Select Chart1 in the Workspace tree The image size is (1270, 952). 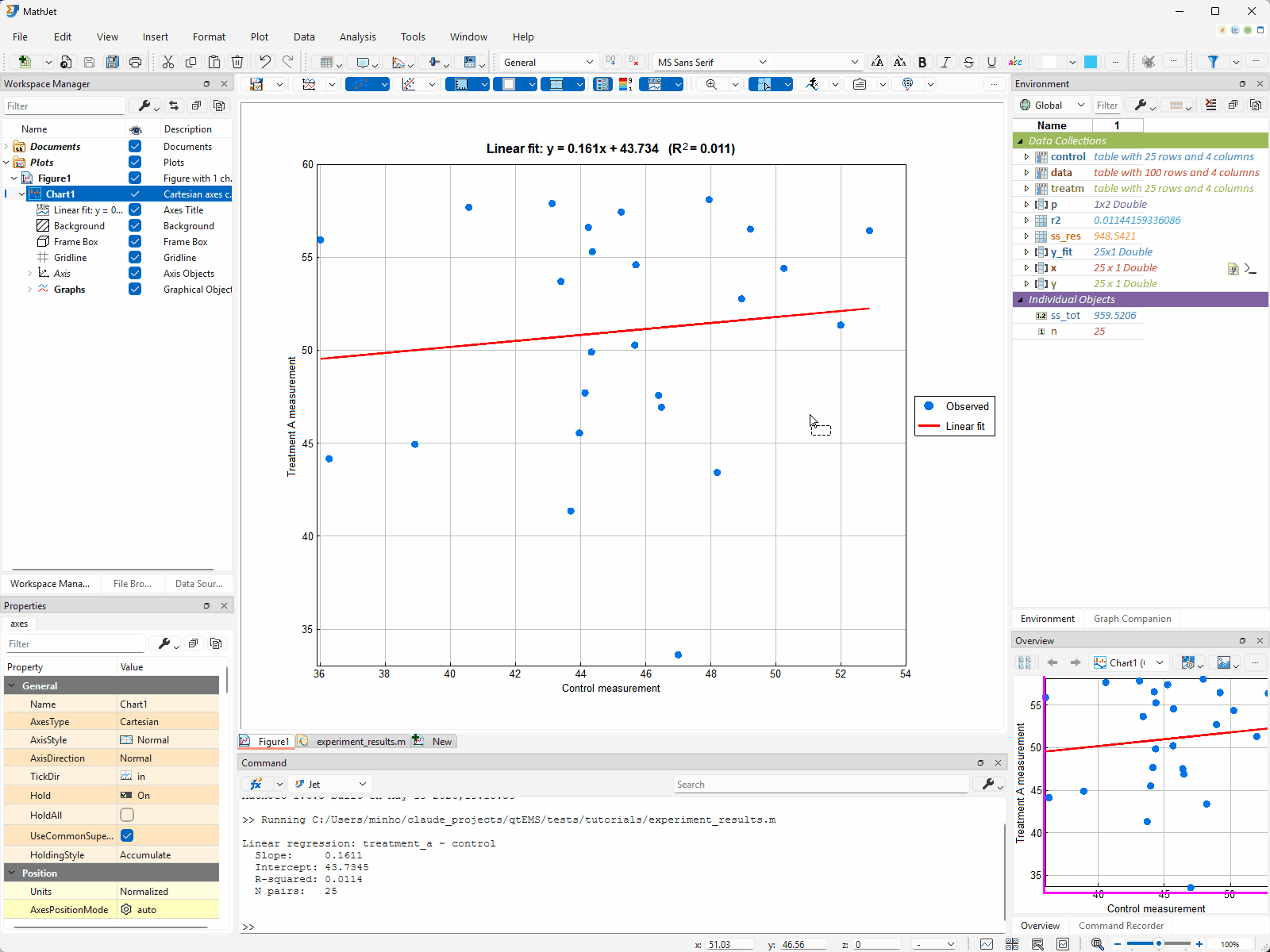coord(60,194)
